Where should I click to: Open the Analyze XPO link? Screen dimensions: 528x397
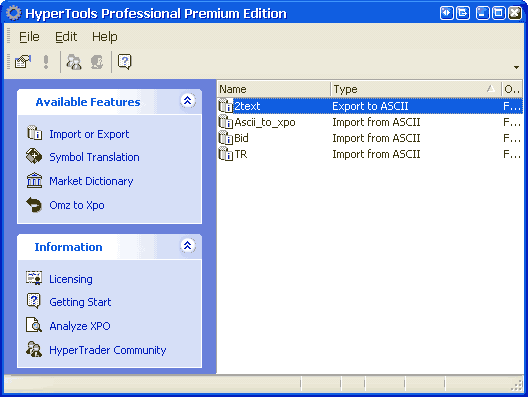80,326
